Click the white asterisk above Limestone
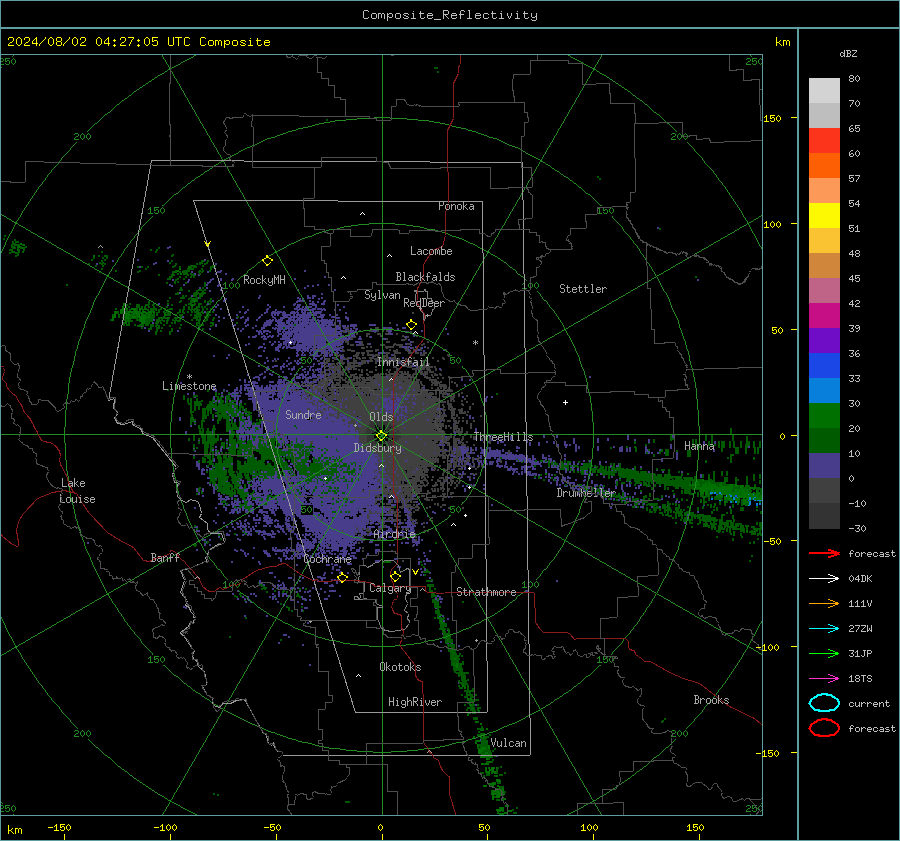Viewport: 900px width, 841px height. [x=189, y=377]
